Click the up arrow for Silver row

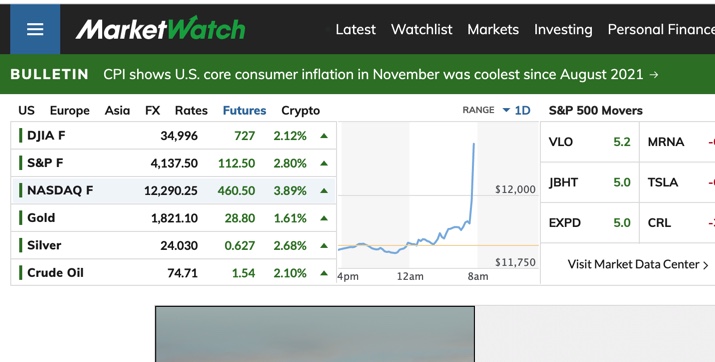tap(324, 245)
